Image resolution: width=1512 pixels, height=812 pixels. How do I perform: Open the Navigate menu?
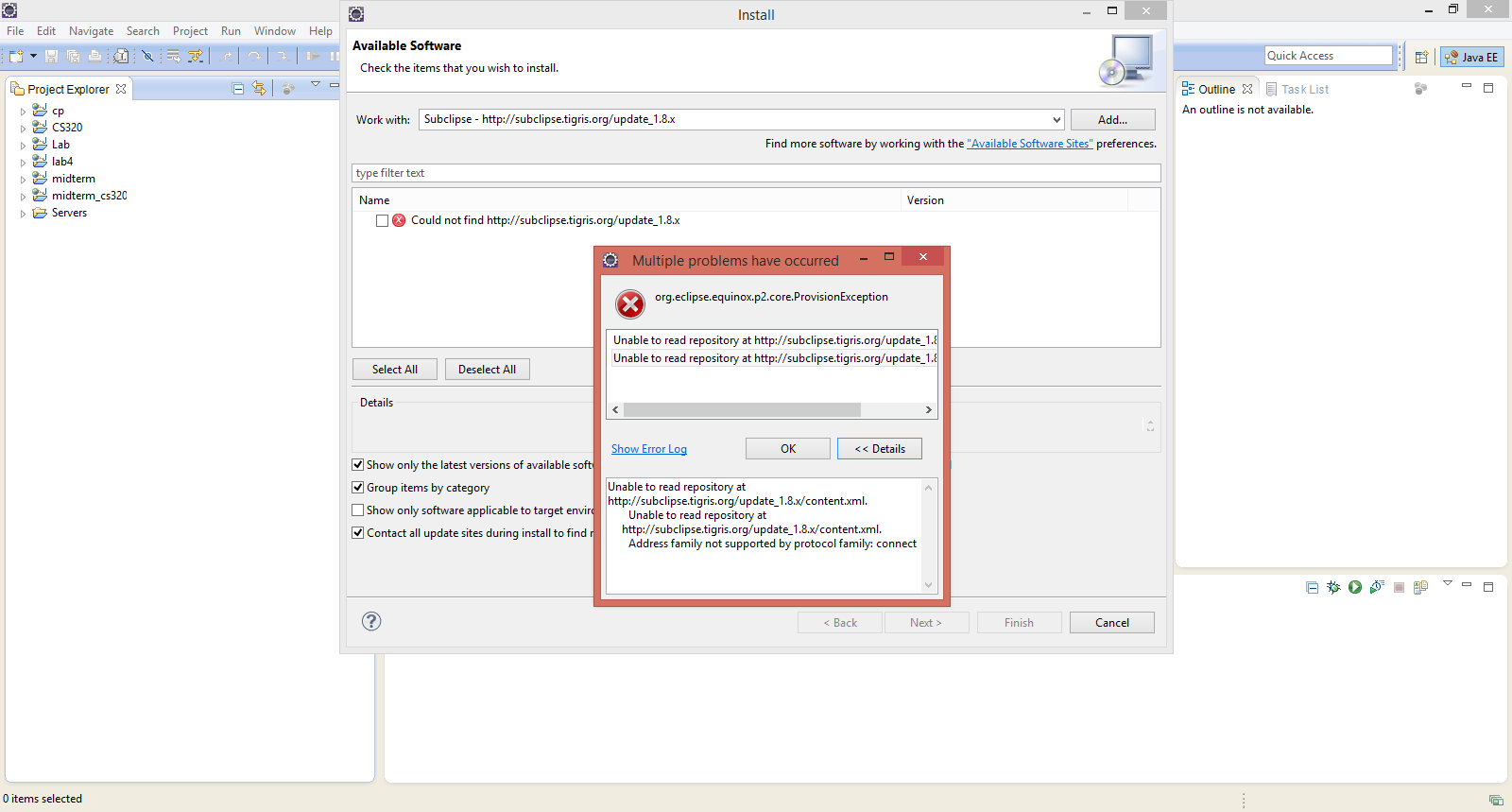[x=91, y=31]
